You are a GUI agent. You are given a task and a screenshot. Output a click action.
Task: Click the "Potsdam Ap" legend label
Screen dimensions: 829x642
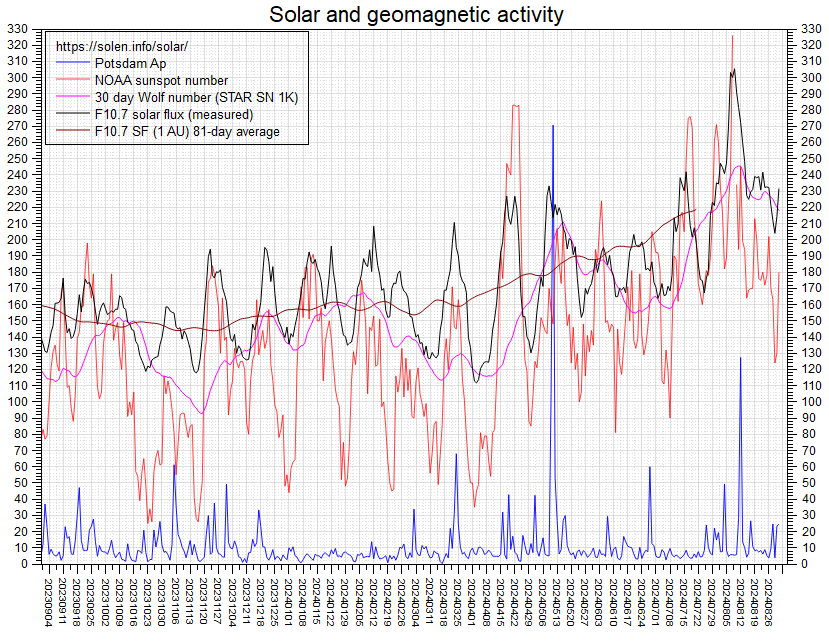tap(131, 63)
